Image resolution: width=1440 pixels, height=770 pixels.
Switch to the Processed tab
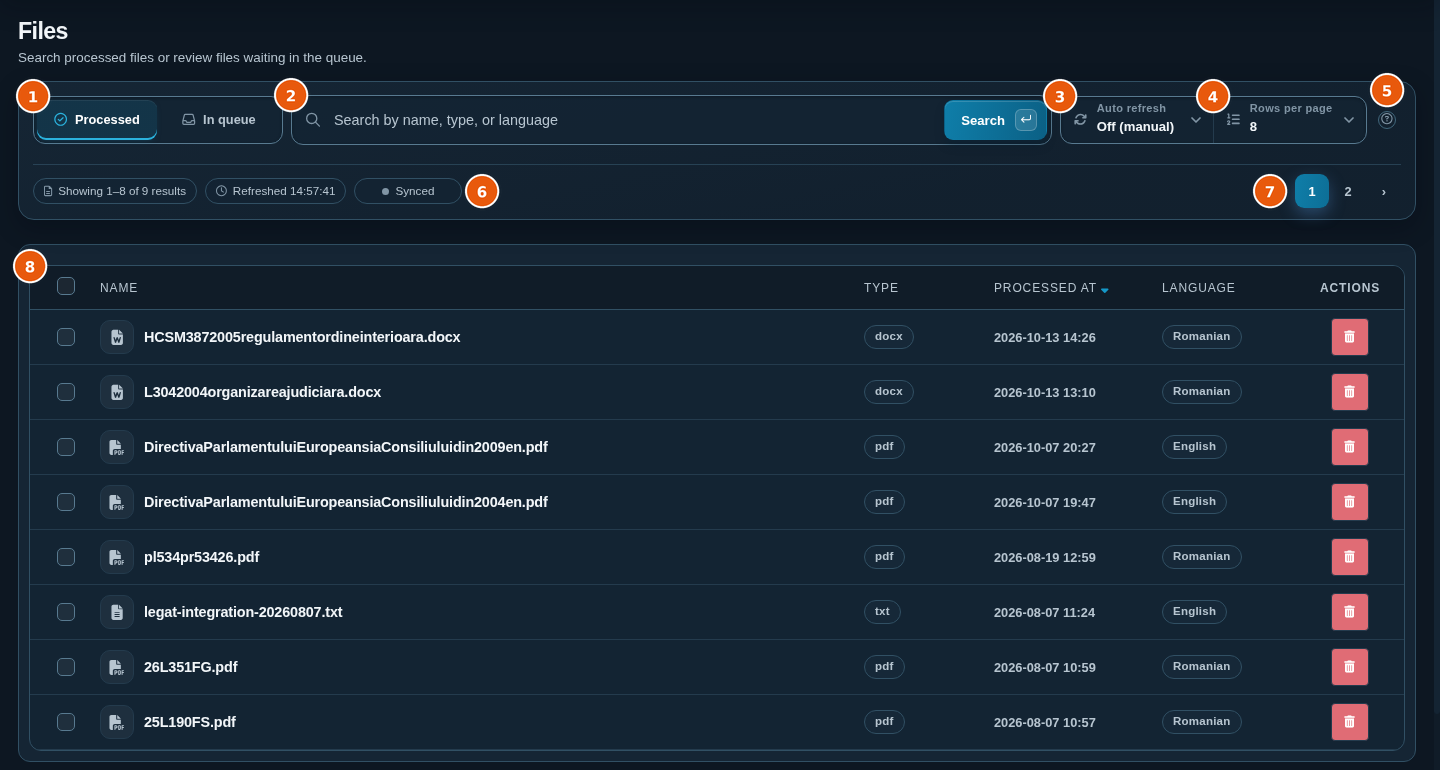pos(97,120)
